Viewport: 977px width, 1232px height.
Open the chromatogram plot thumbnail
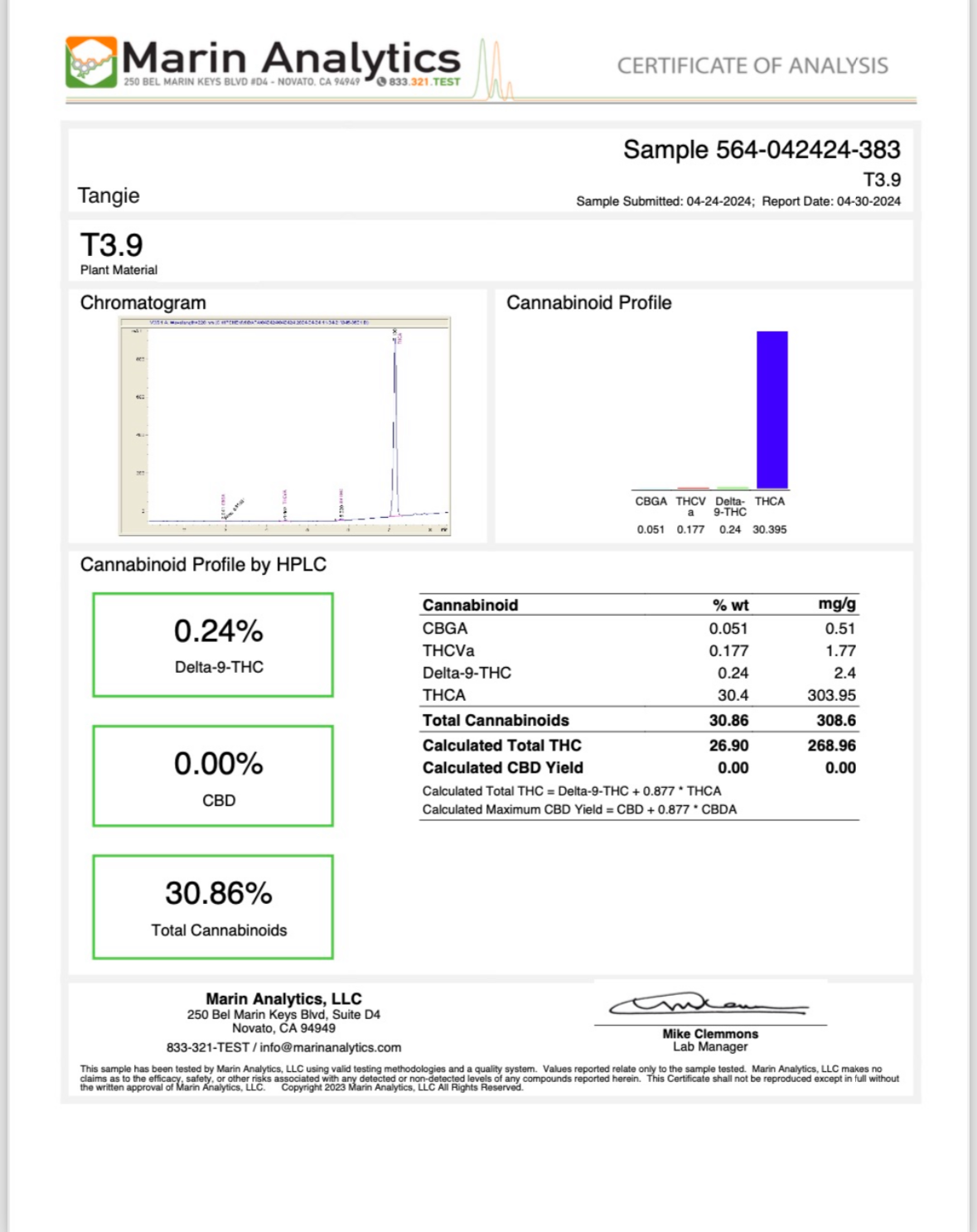pyautogui.click(x=285, y=426)
